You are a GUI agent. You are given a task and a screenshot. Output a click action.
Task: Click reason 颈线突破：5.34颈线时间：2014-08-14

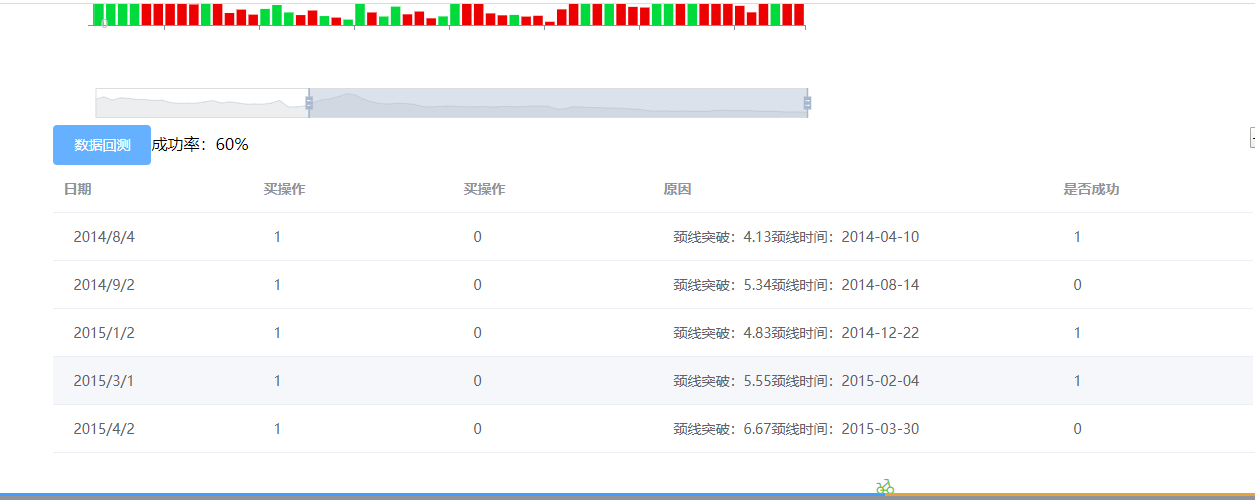[796, 285]
